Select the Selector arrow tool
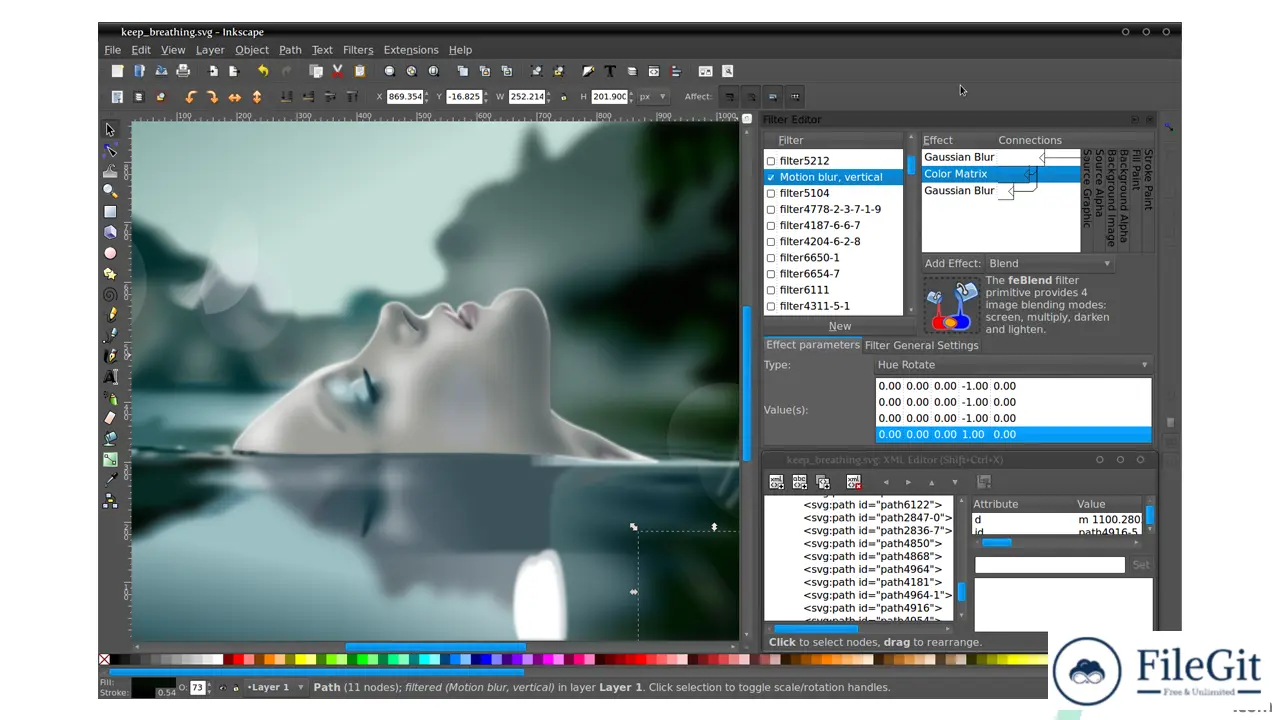The height and width of the screenshot is (720, 1280). click(110, 129)
